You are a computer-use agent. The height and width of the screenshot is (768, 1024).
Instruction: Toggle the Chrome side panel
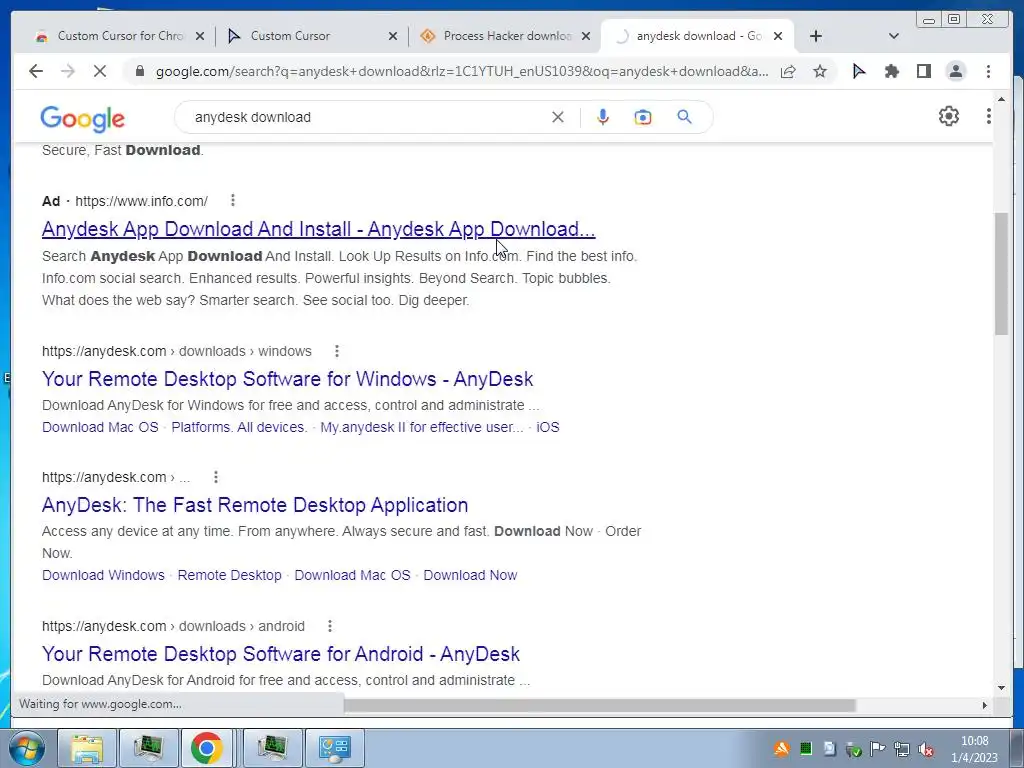click(923, 71)
